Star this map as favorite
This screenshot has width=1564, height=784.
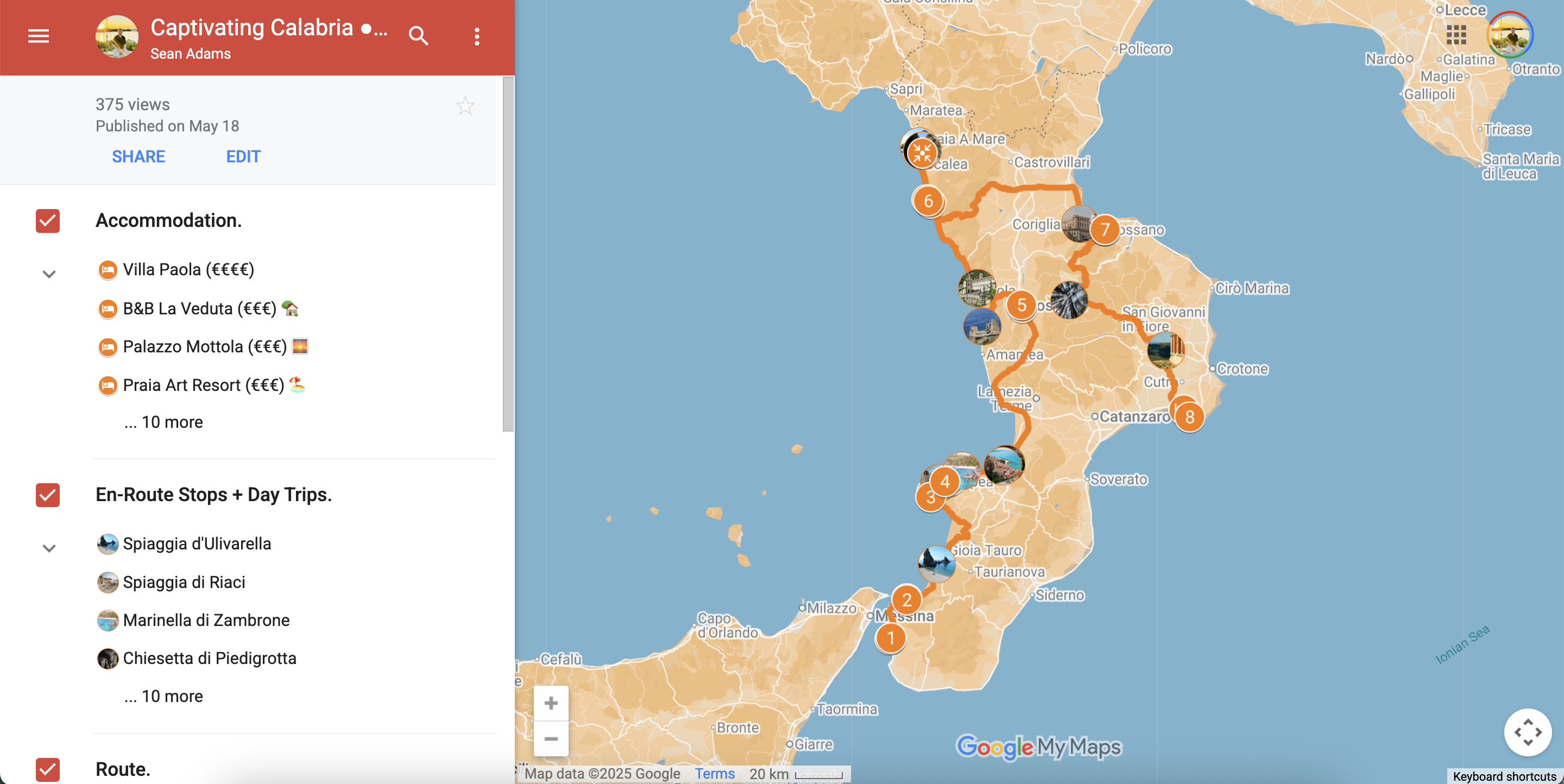[x=465, y=106]
